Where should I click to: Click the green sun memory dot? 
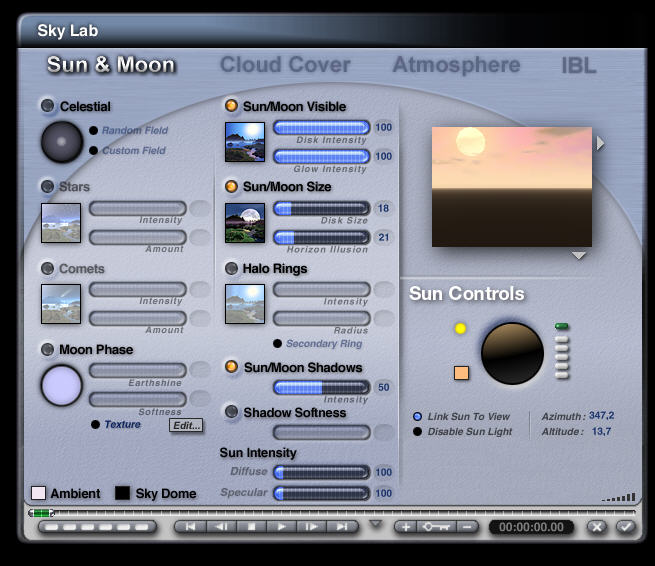tap(561, 326)
